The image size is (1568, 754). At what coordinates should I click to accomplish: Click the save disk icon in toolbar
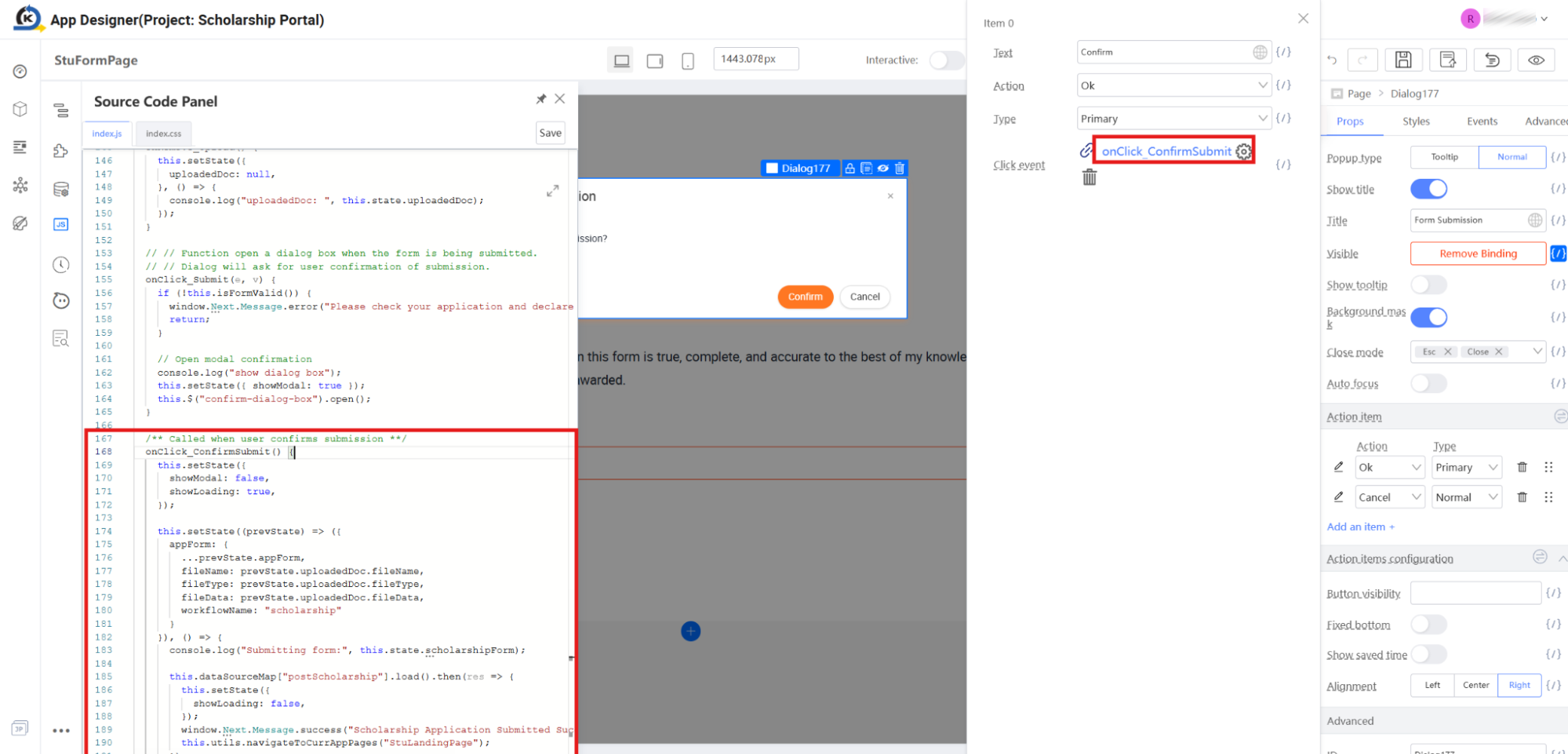point(1403,60)
